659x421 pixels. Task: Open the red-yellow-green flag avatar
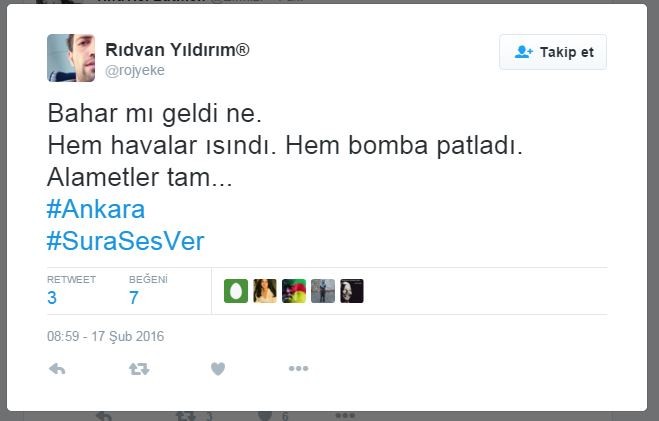tap(294, 291)
